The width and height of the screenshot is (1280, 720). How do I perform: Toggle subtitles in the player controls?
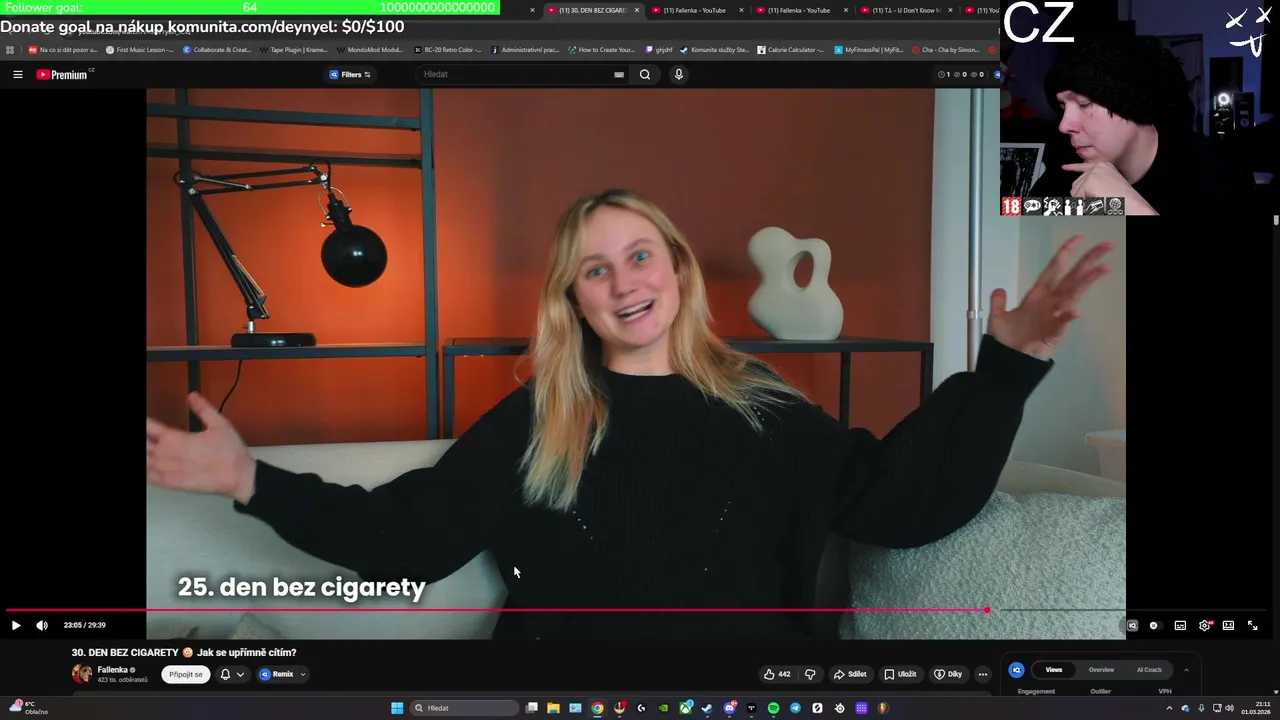pos(1180,625)
